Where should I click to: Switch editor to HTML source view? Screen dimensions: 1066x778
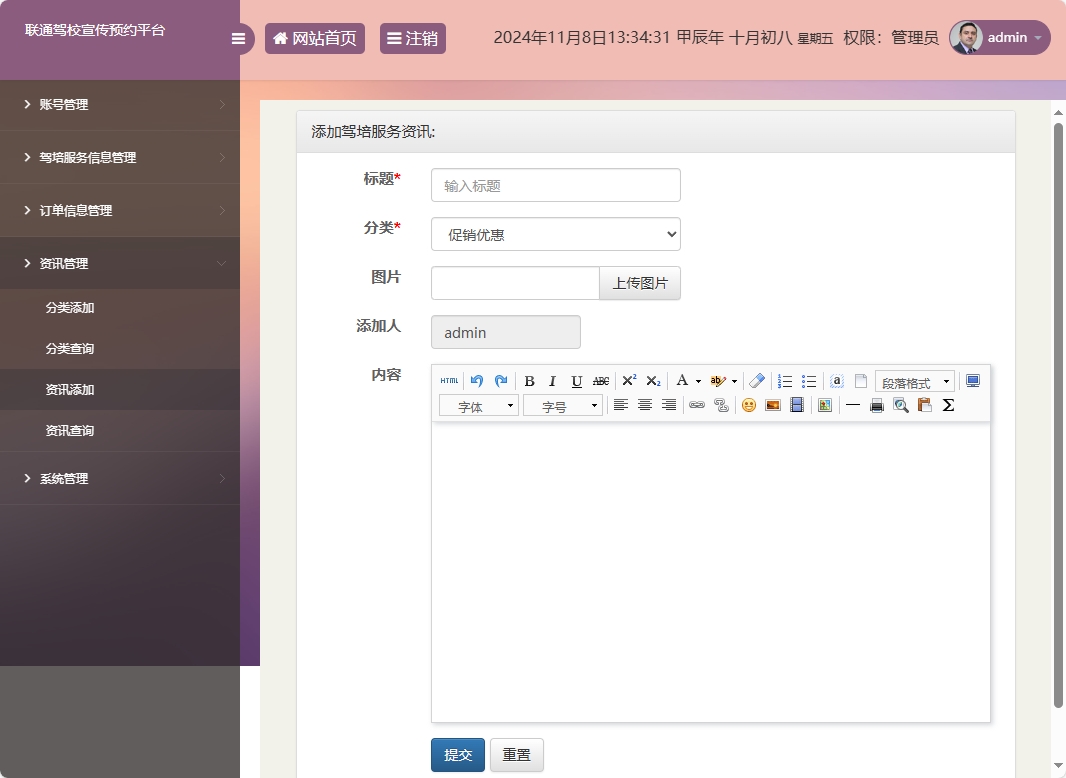coord(449,381)
